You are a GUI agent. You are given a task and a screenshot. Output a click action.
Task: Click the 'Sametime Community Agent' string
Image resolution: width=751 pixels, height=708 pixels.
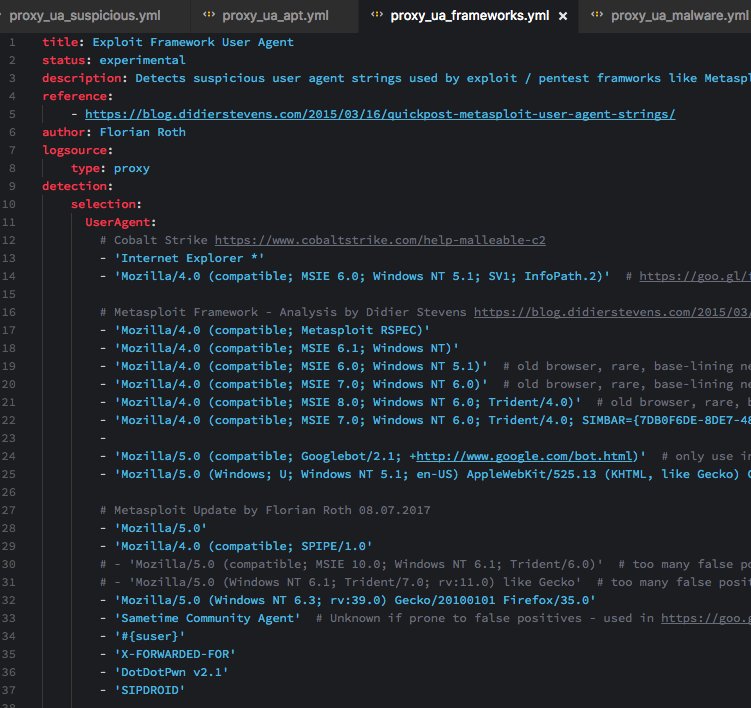(x=207, y=618)
